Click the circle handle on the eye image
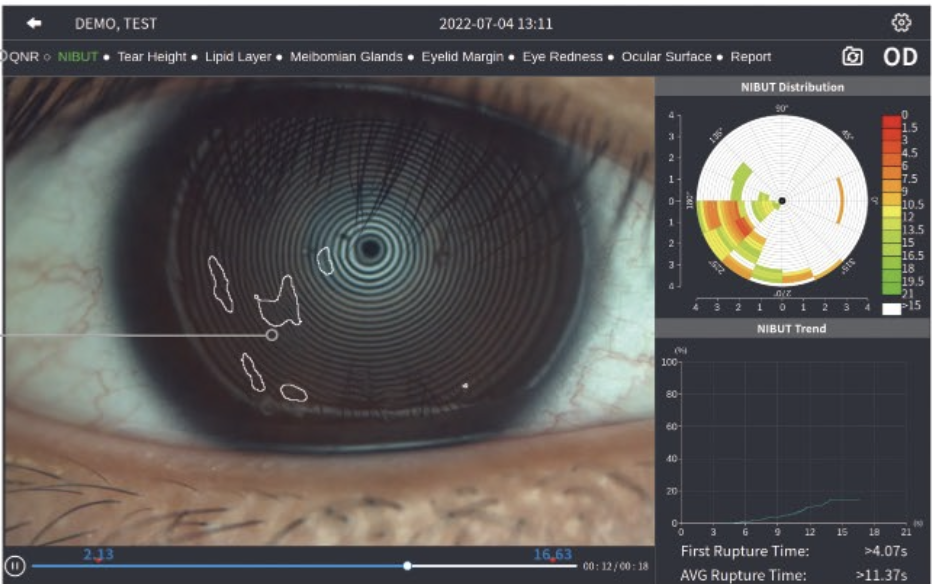Screen dimensions: 932x584 [271, 335]
